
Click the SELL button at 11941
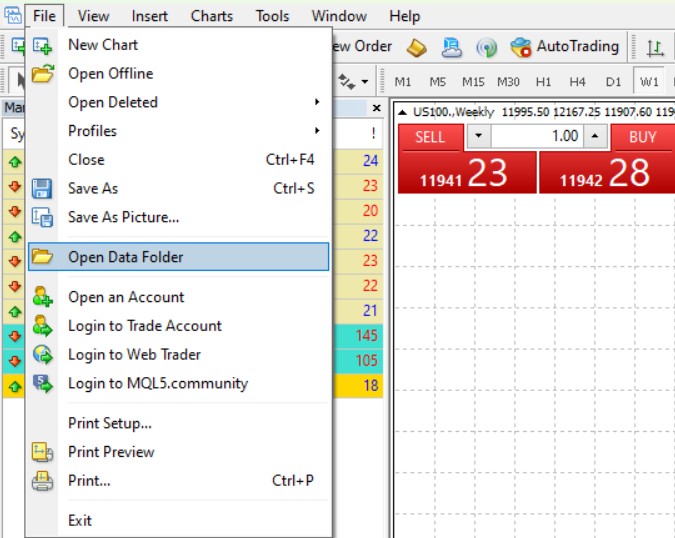coord(467,173)
